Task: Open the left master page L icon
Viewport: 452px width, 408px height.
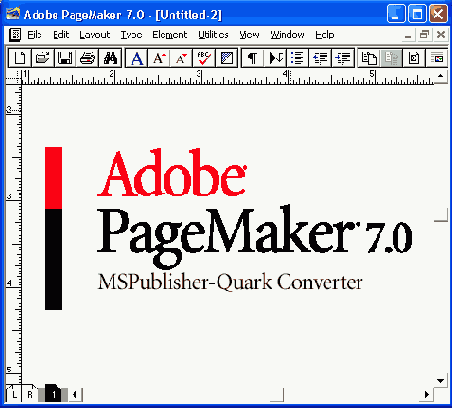Action: pyautogui.click(x=14, y=394)
